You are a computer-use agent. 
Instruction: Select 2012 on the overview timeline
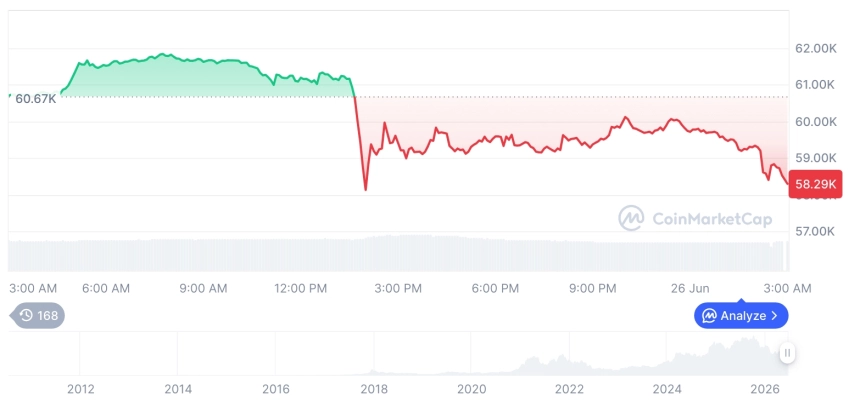(x=81, y=389)
